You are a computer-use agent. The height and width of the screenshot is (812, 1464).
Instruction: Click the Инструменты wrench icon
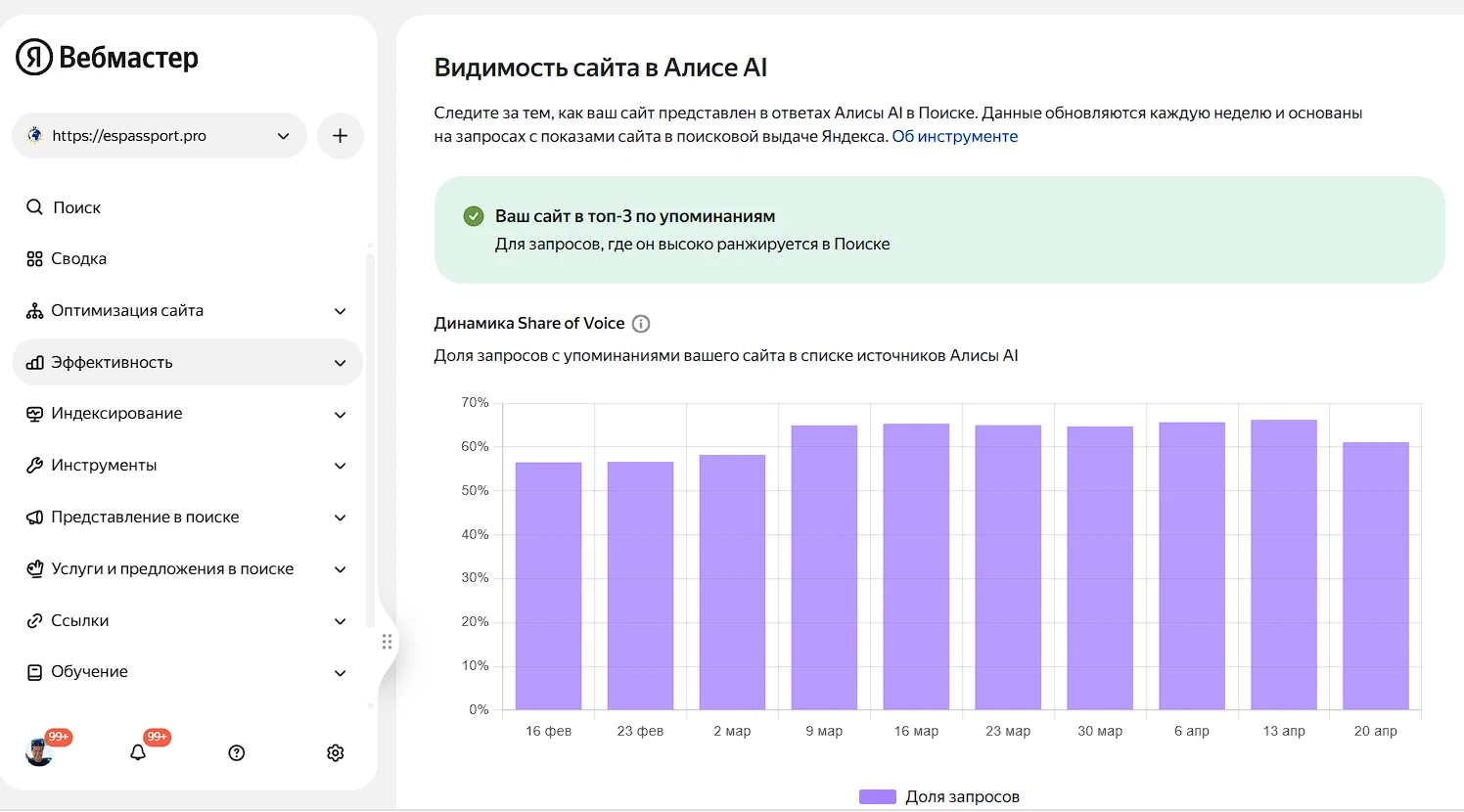point(34,466)
